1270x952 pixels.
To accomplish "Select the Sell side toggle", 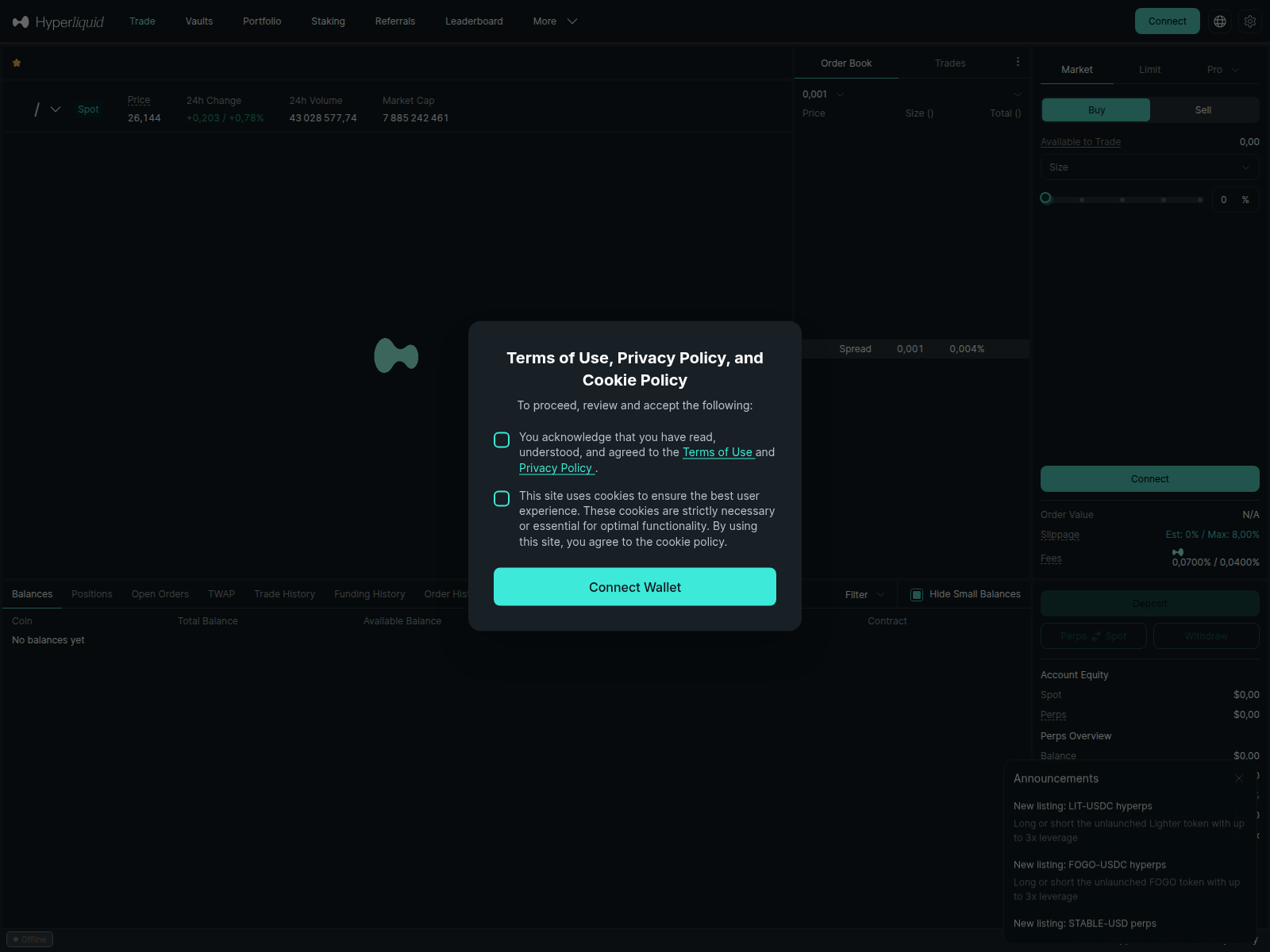I will pos(1203,110).
